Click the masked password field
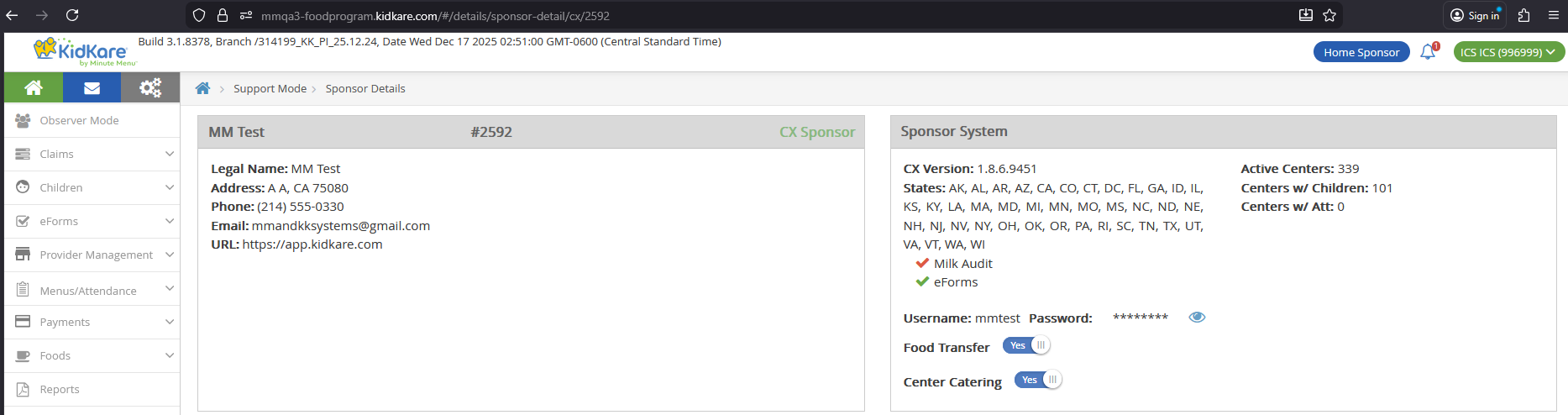This screenshot has height=415, width=1568. (1141, 318)
